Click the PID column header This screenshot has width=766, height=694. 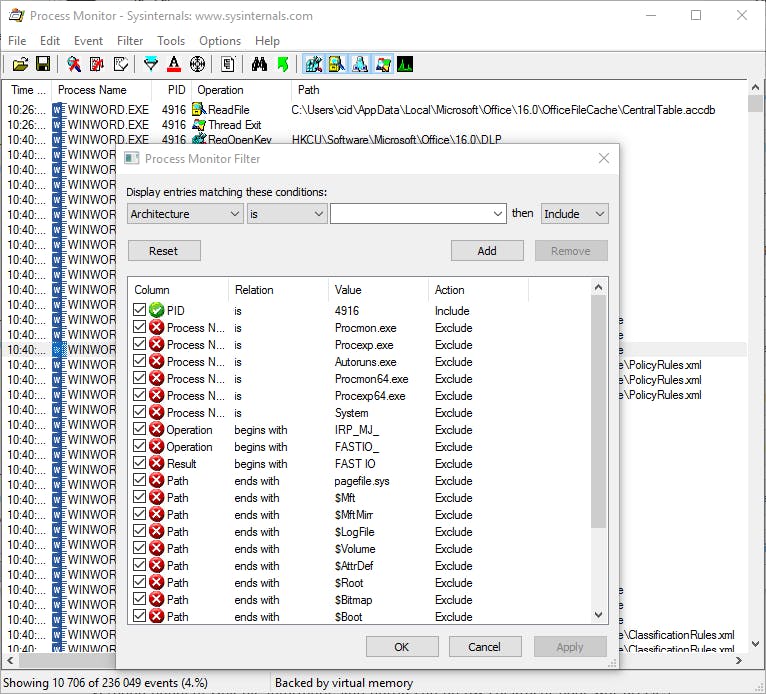(171, 90)
